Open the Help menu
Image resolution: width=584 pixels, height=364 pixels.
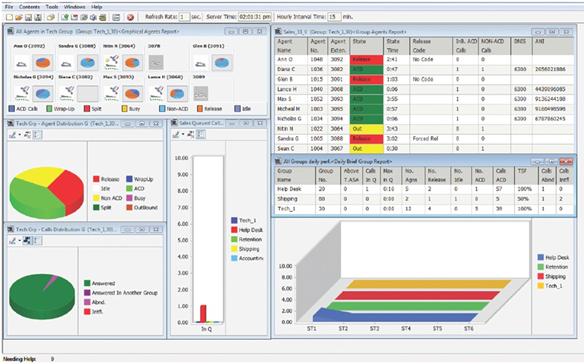click(x=96, y=7)
